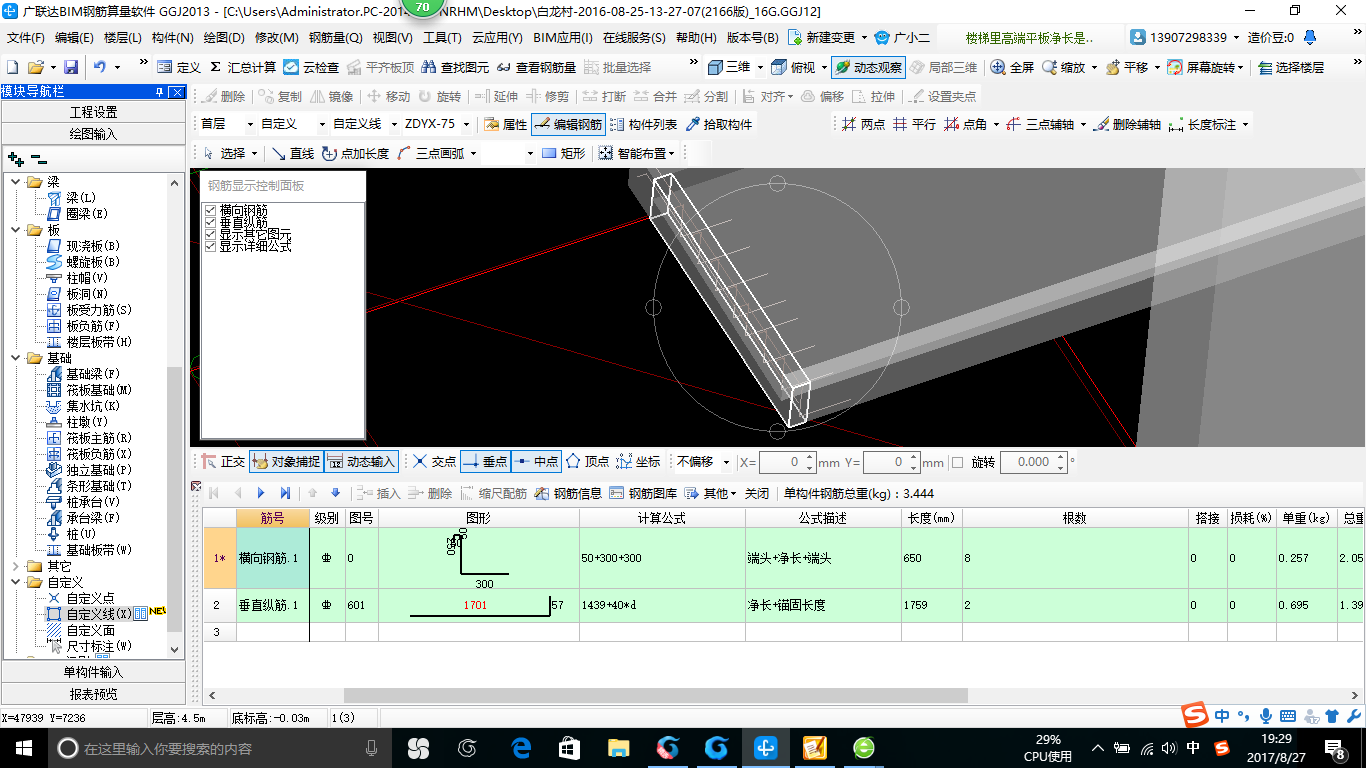Viewport: 1366px width, 768px height.
Task: Click 全屏 full screen icon
Action: [1012, 67]
